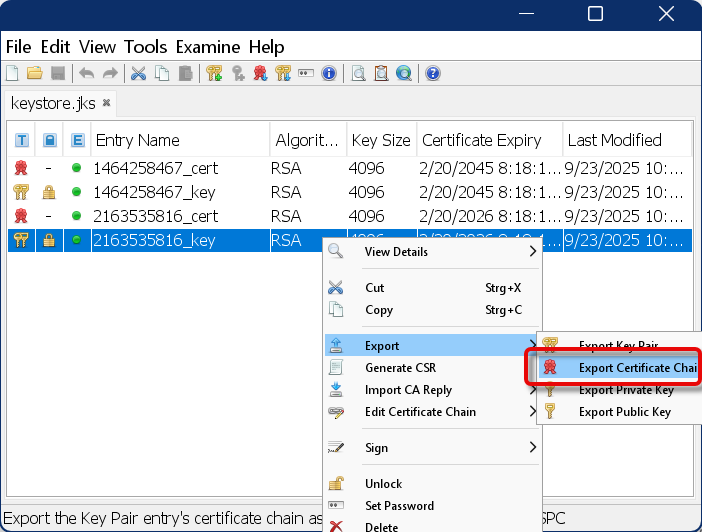This screenshot has height=532, width=702.
Task: Click the Help question mark toolbar icon
Action: [x=433, y=73]
